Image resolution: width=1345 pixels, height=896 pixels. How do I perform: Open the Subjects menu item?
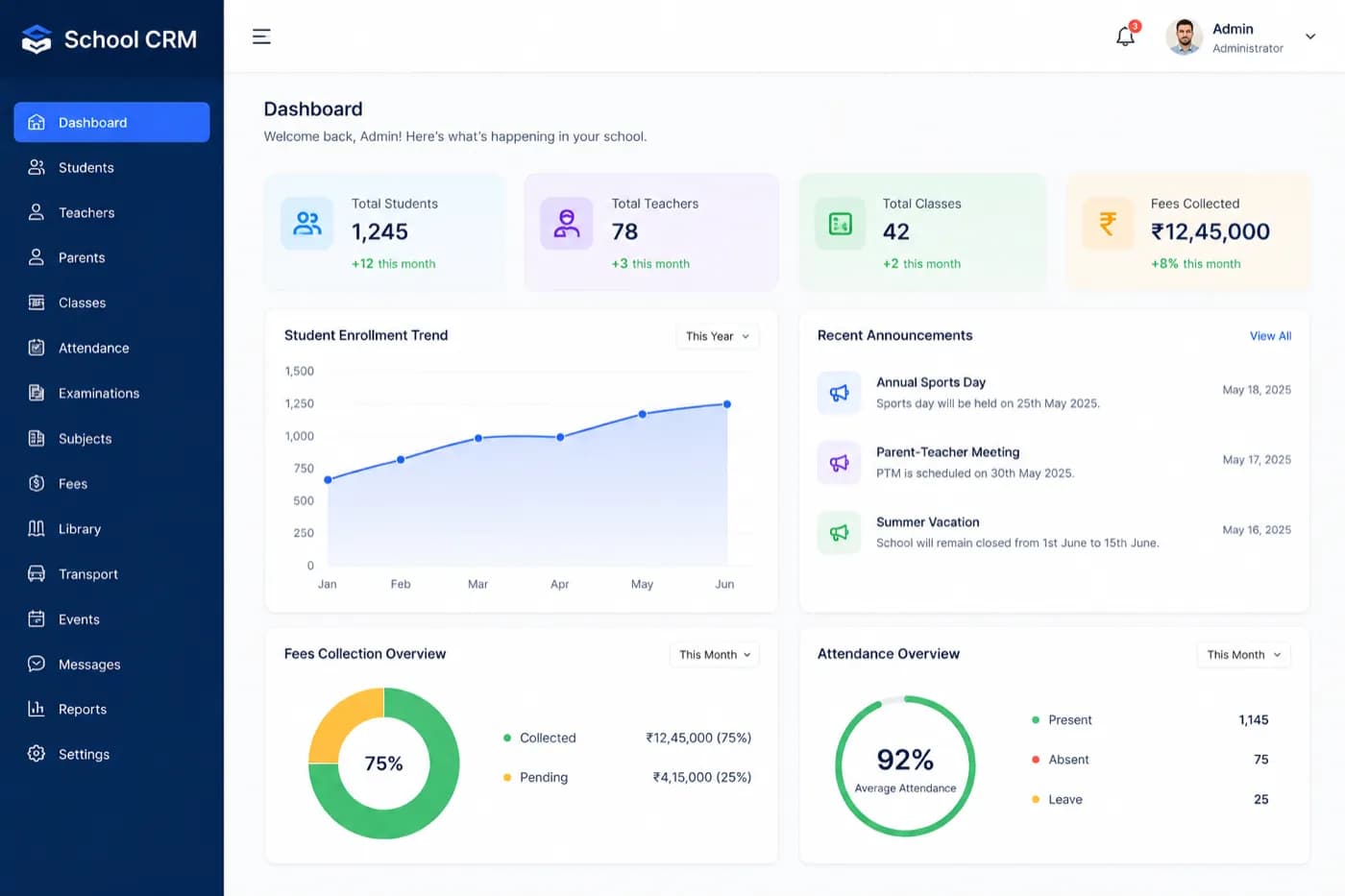click(x=111, y=438)
